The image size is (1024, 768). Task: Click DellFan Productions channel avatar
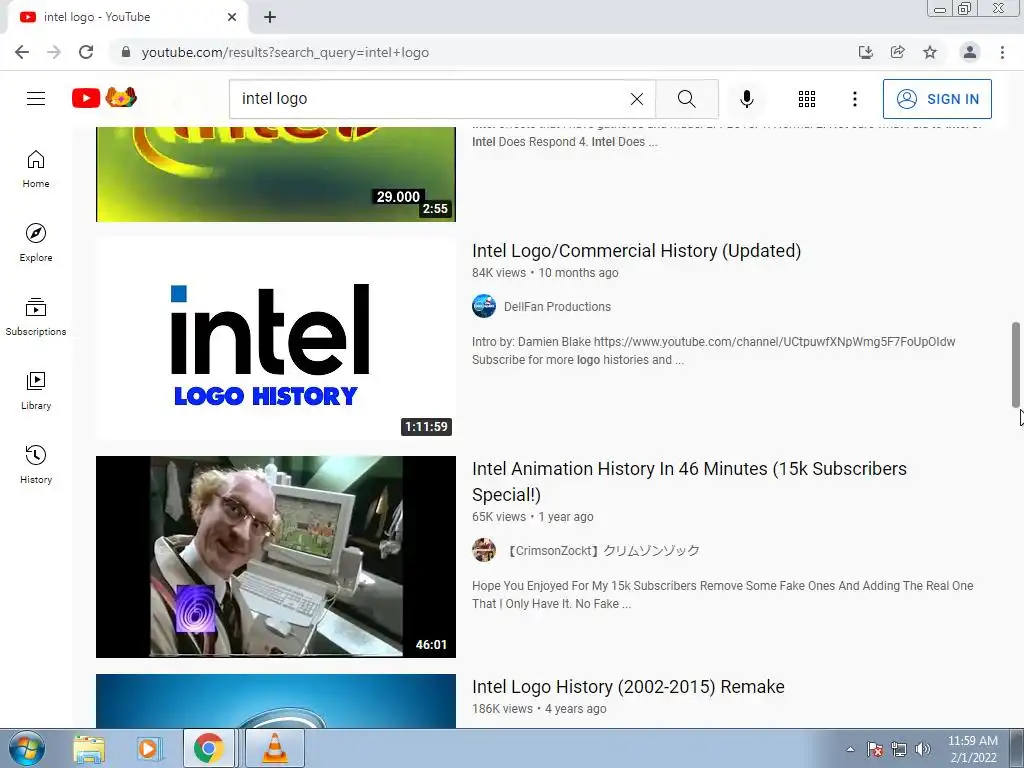pyautogui.click(x=484, y=306)
